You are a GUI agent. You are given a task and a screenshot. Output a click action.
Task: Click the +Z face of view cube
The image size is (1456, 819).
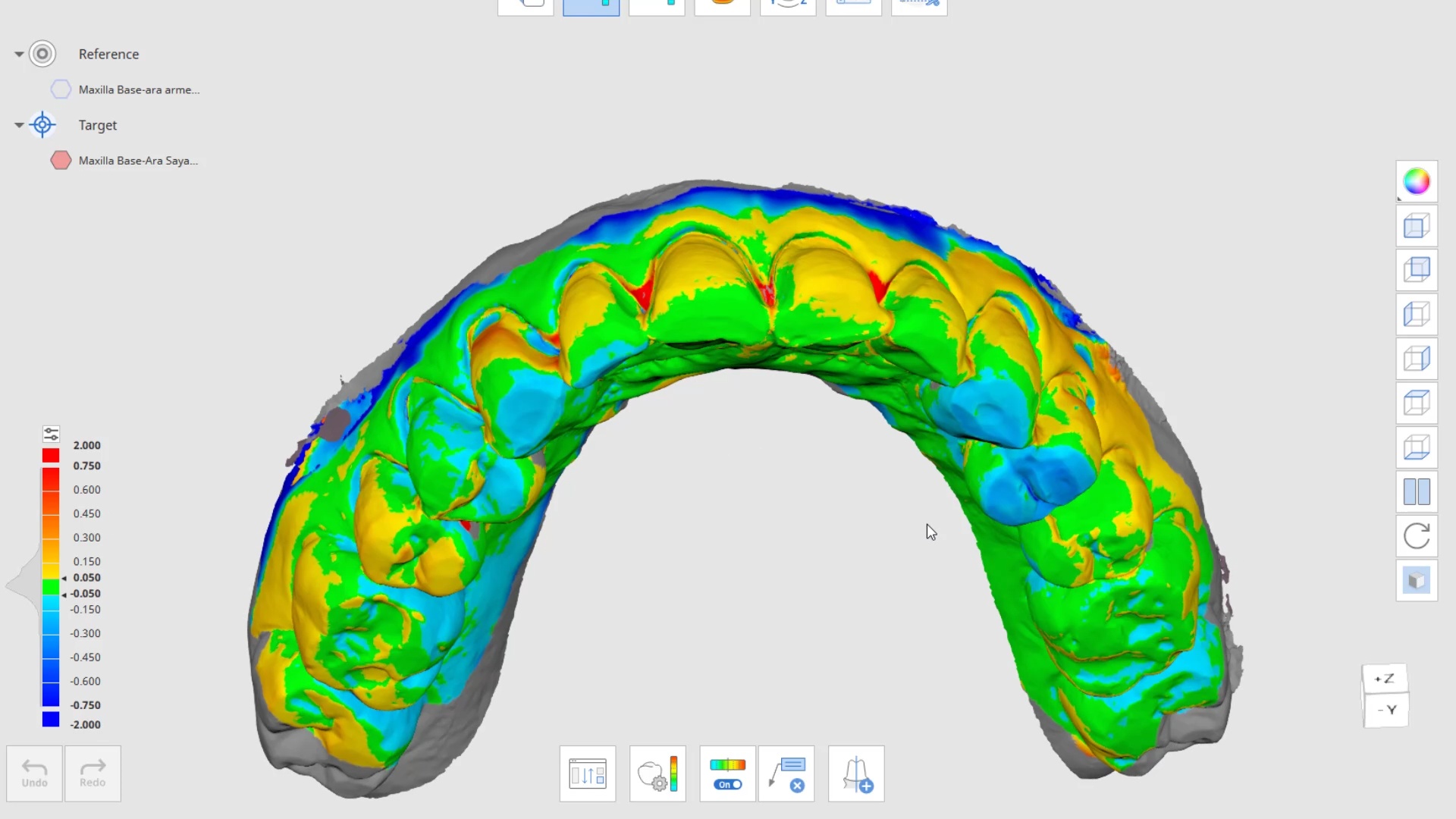1385,679
